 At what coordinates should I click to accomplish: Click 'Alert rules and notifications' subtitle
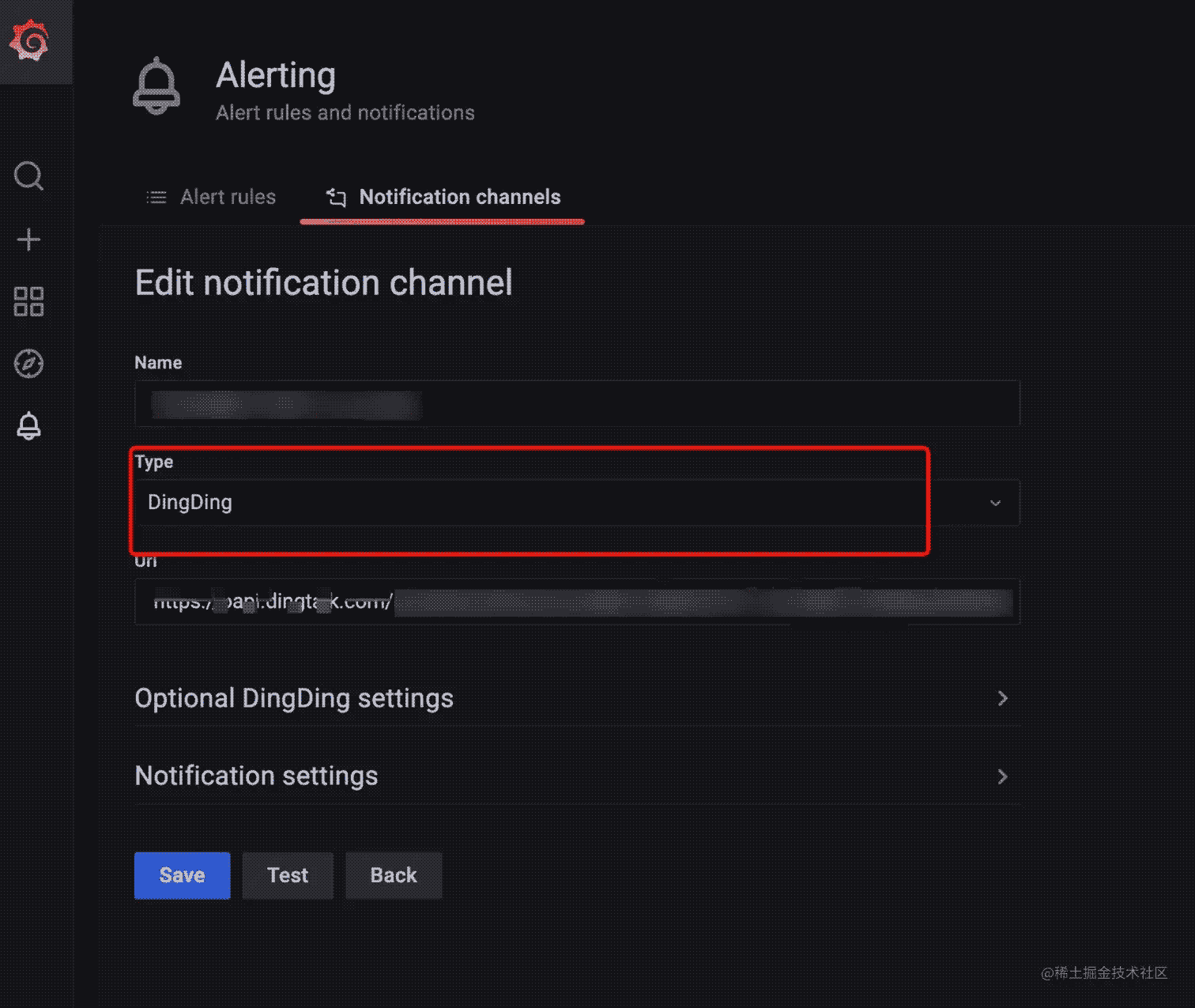coord(345,113)
